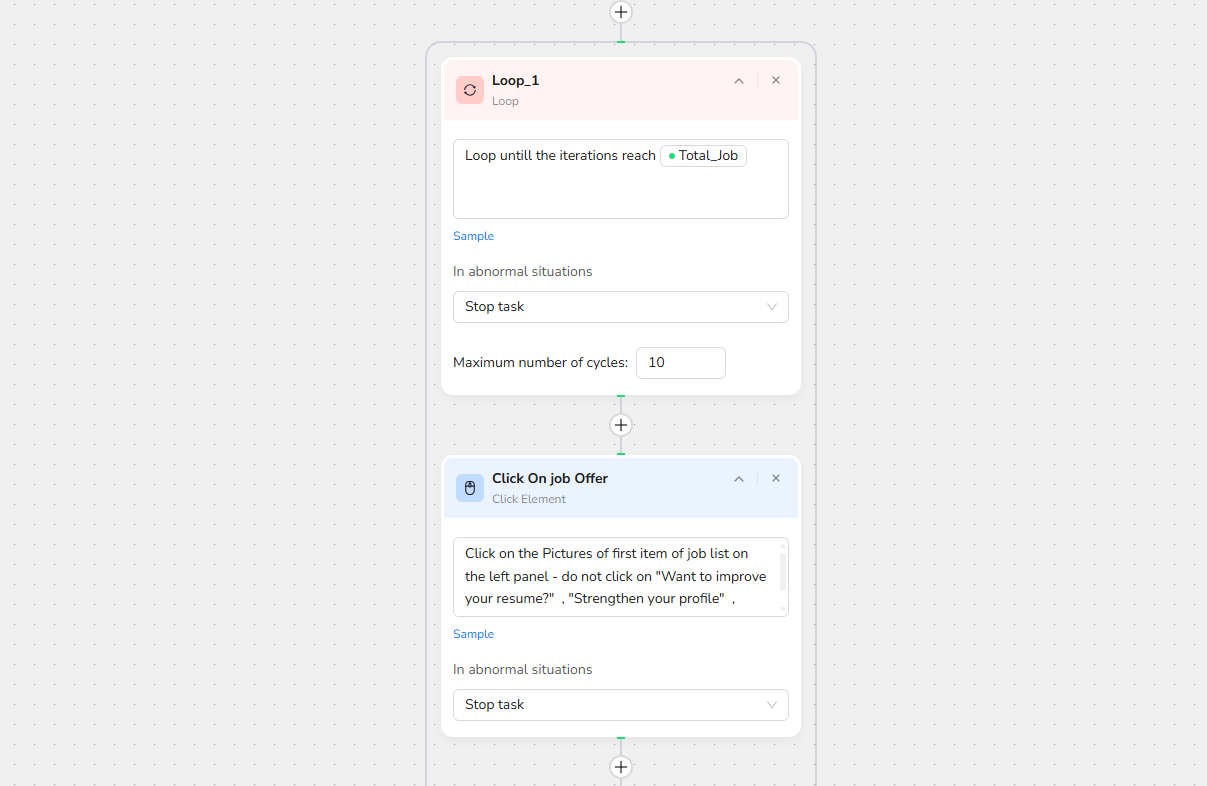Add a step between Loop_1 and Click On job Offer
Image resolution: width=1207 pixels, height=786 pixels.
(x=621, y=425)
